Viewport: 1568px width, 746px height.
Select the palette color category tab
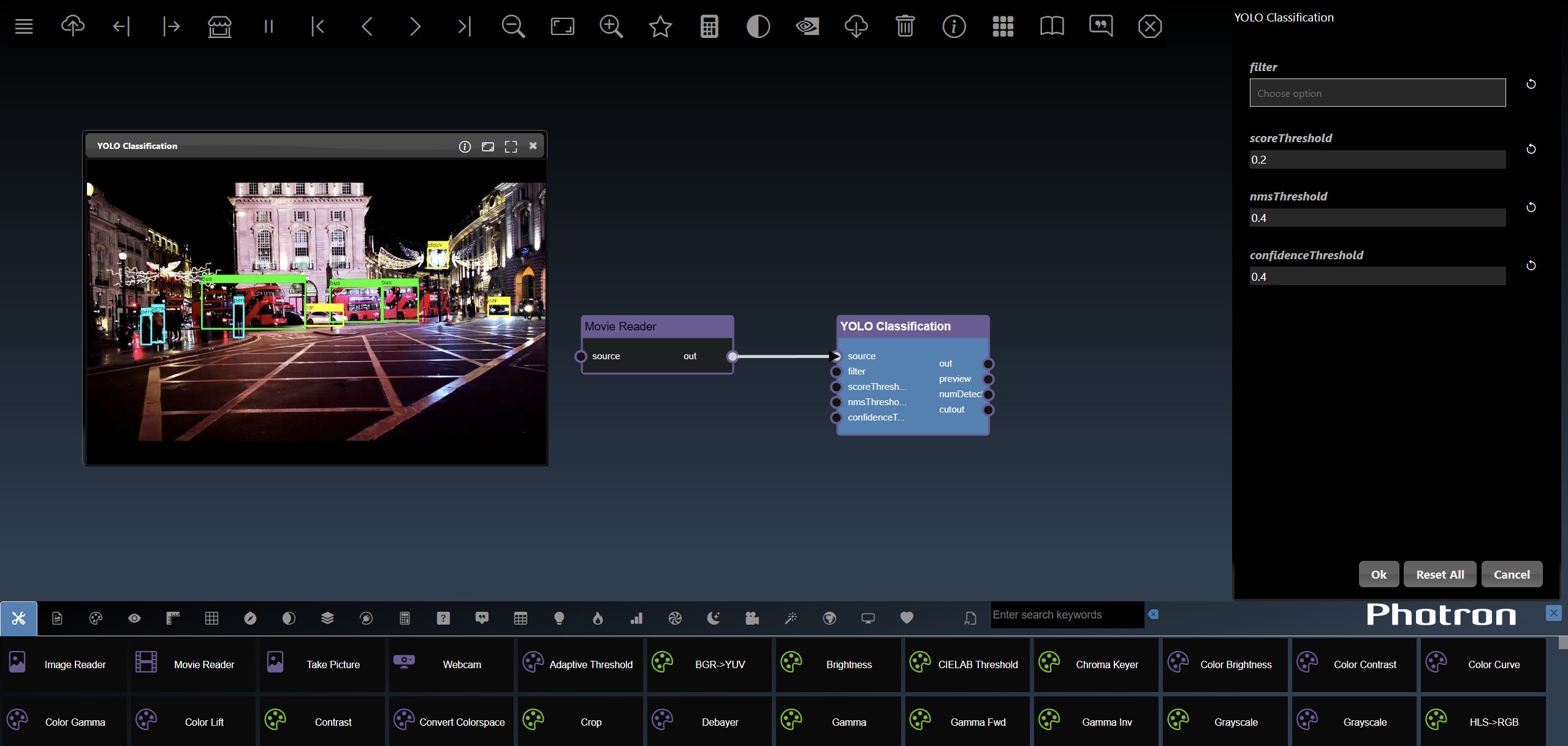click(x=96, y=618)
